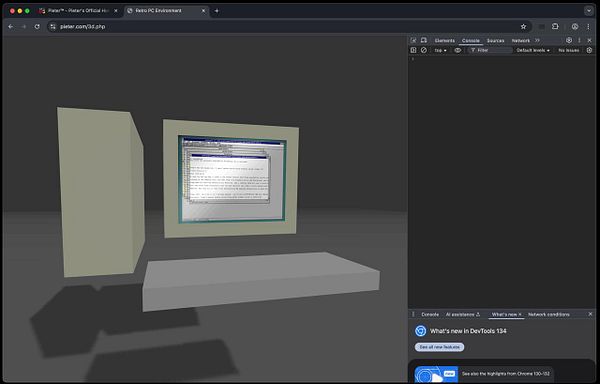Open the AI assistance drawer tab
Screen dimensions: 600x384
[x=463, y=314]
